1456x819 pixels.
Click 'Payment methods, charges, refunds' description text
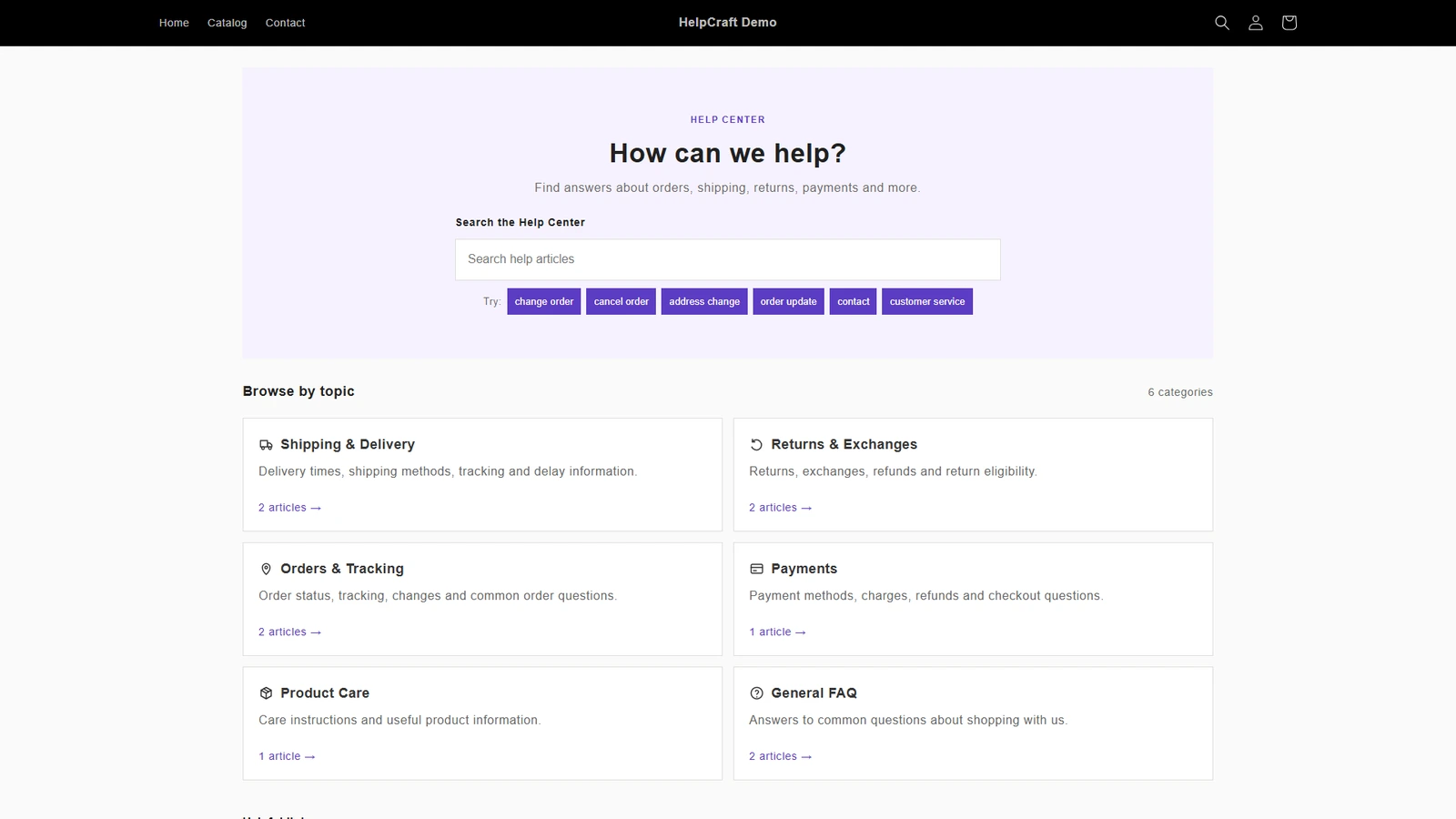tap(925, 596)
